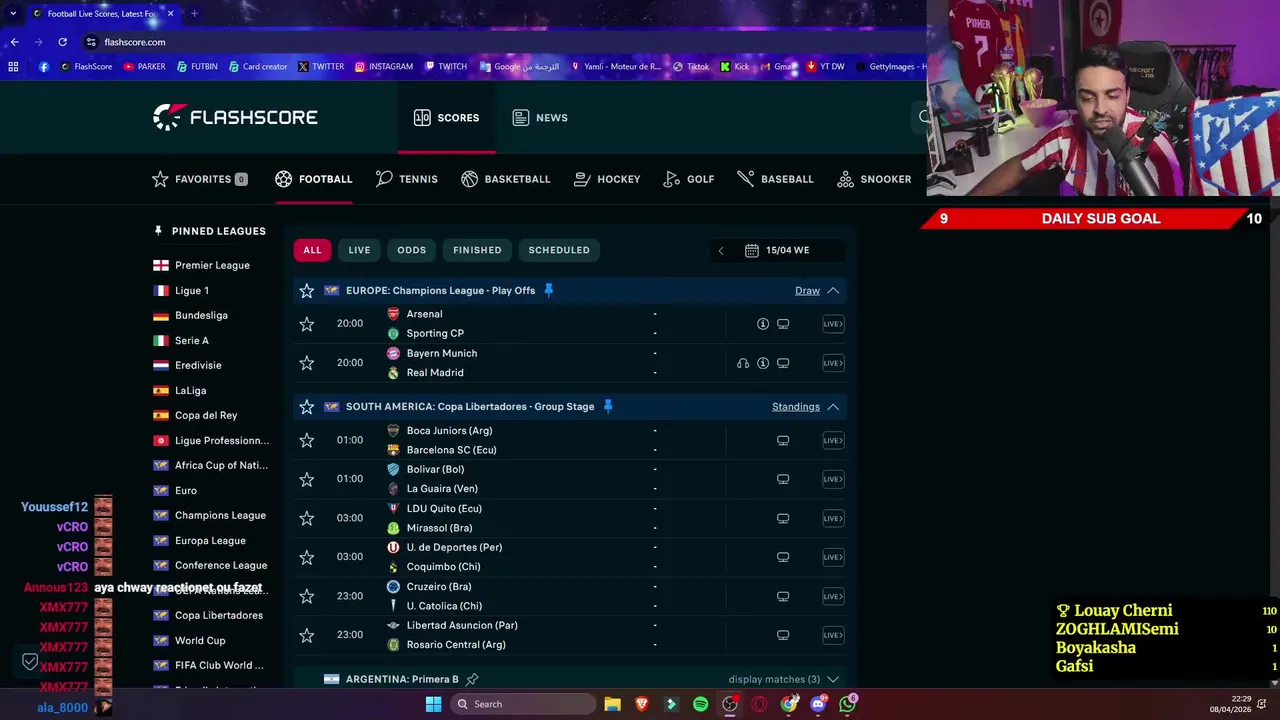Show SCHEDULED matches filter
The image size is (1280, 720).
click(559, 250)
